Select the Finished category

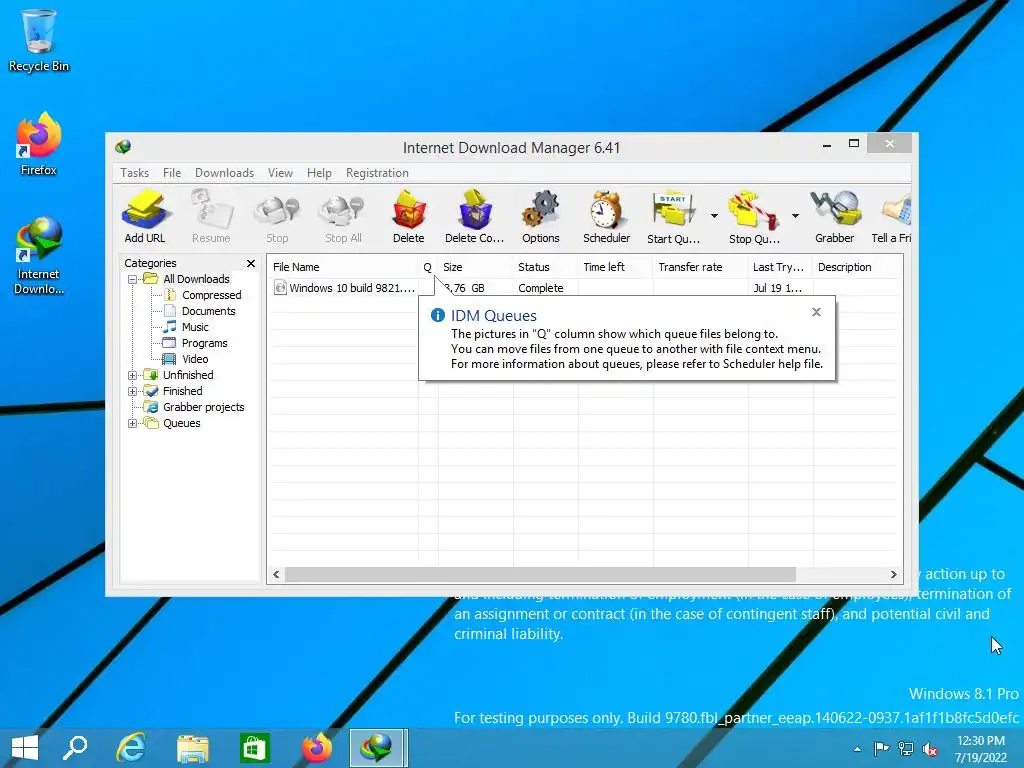tap(182, 391)
